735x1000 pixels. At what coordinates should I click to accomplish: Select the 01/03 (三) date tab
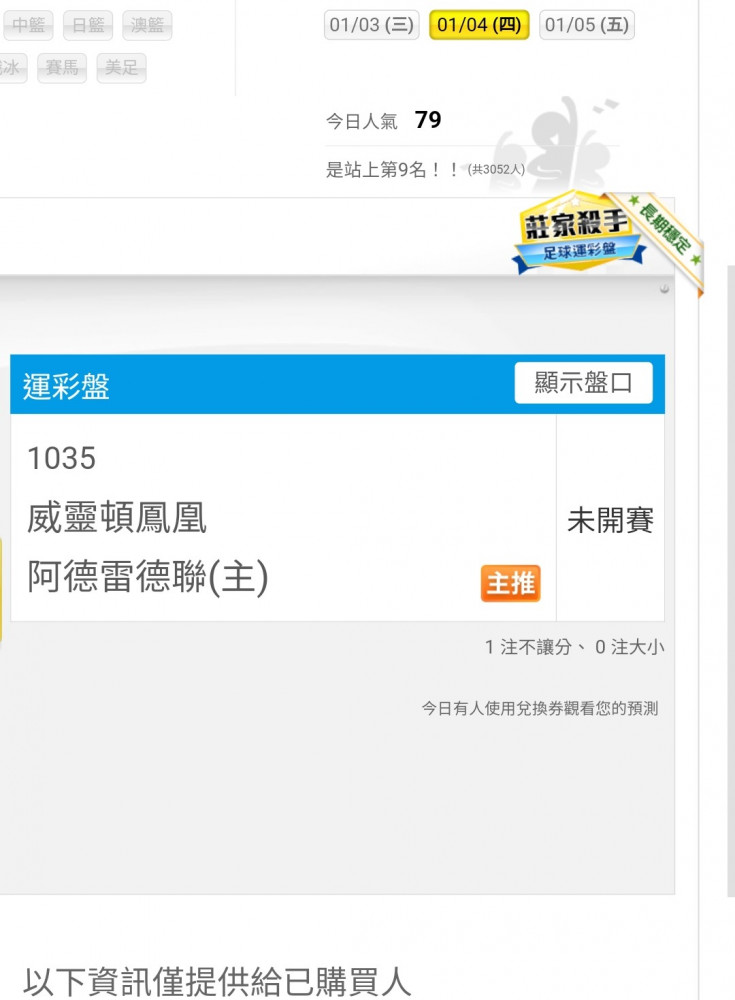click(x=371, y=25)
